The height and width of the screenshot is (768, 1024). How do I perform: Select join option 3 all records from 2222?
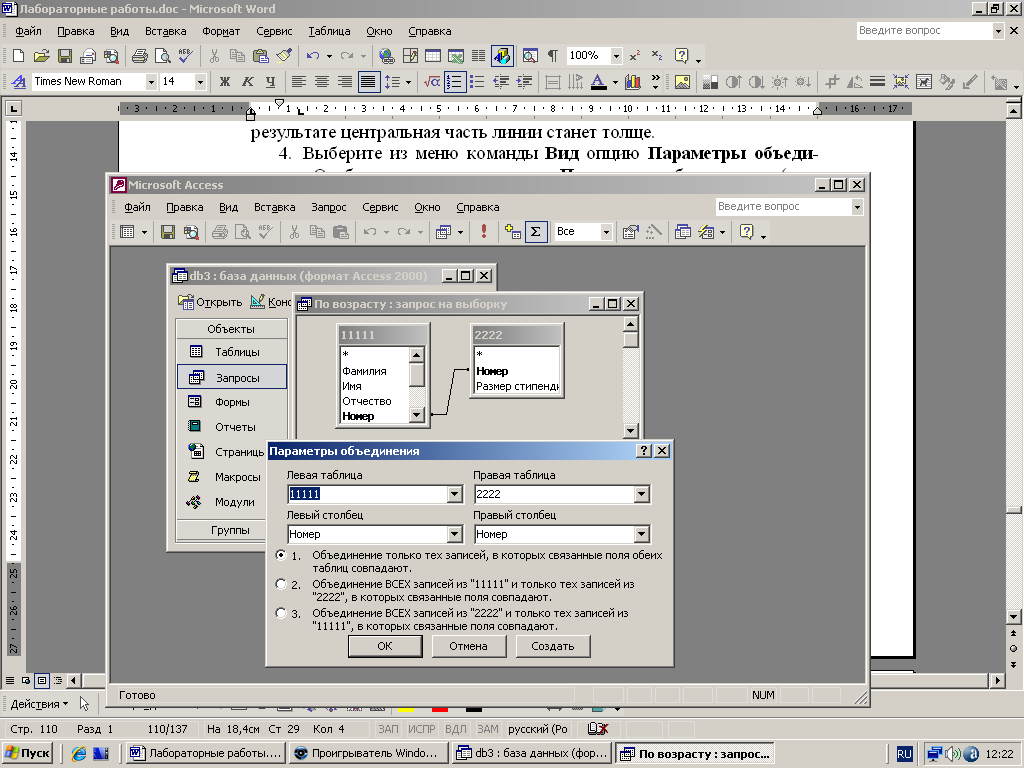point(281,613)
